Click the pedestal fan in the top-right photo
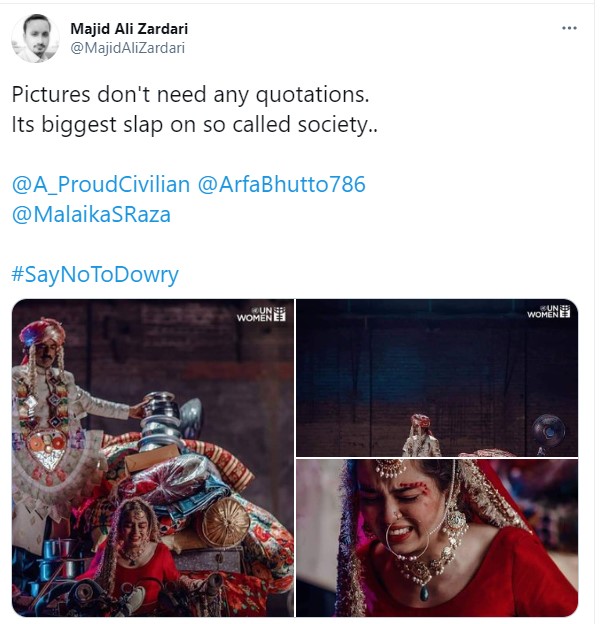601x624 pixels. [x=549, y=433]
